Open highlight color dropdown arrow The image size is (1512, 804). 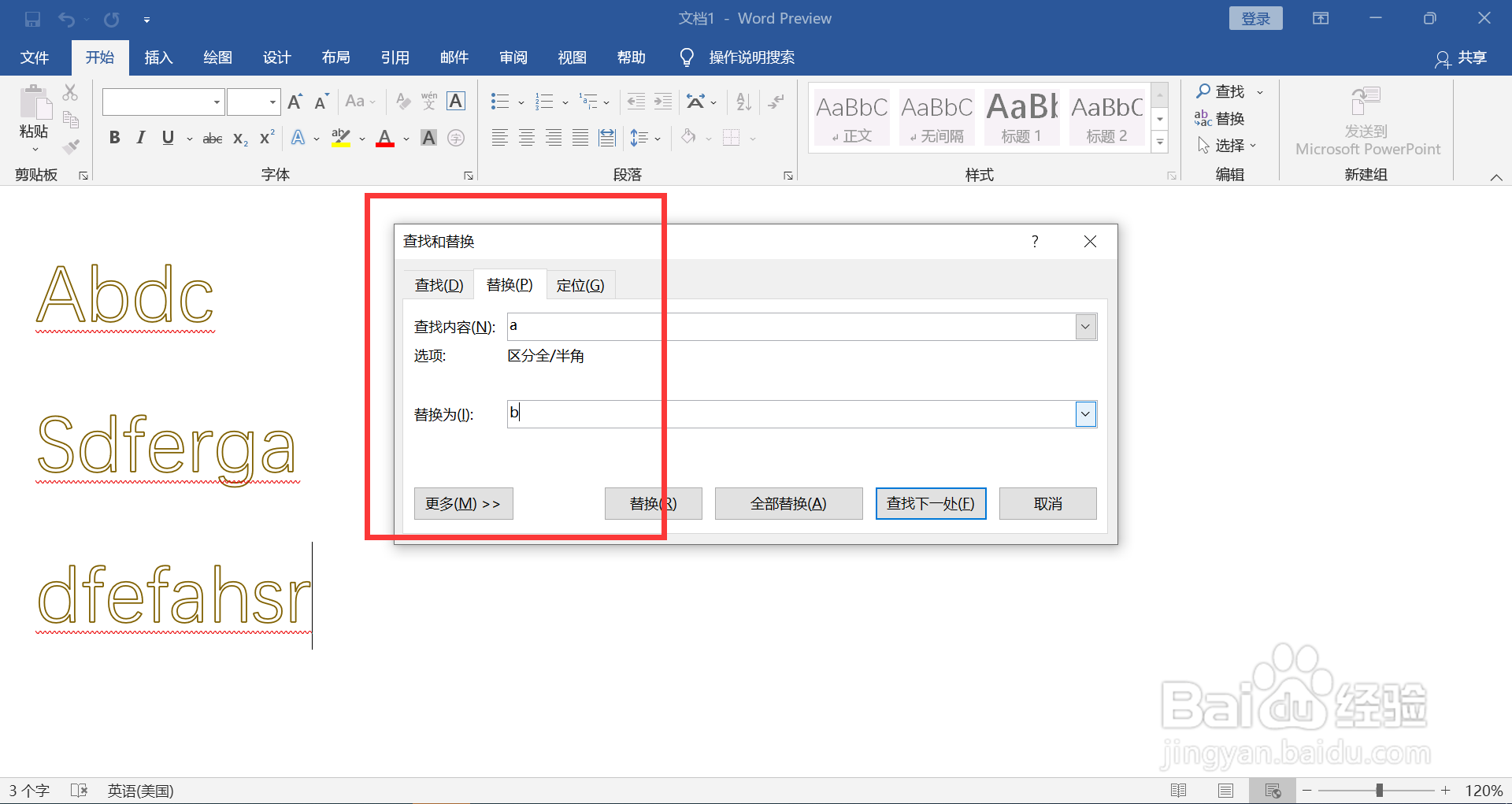362,139
